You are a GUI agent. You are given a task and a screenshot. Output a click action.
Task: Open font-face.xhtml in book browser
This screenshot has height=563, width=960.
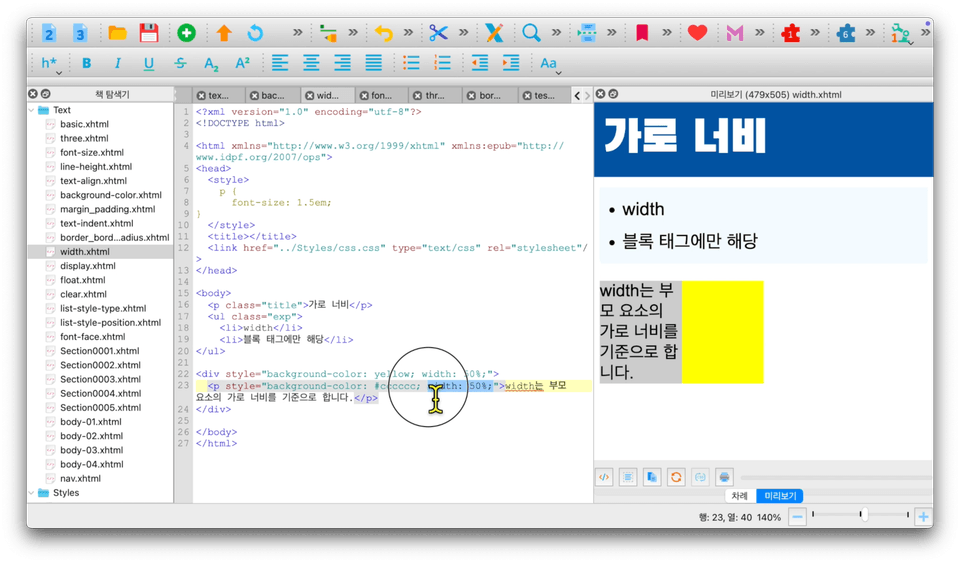point(92,337)
